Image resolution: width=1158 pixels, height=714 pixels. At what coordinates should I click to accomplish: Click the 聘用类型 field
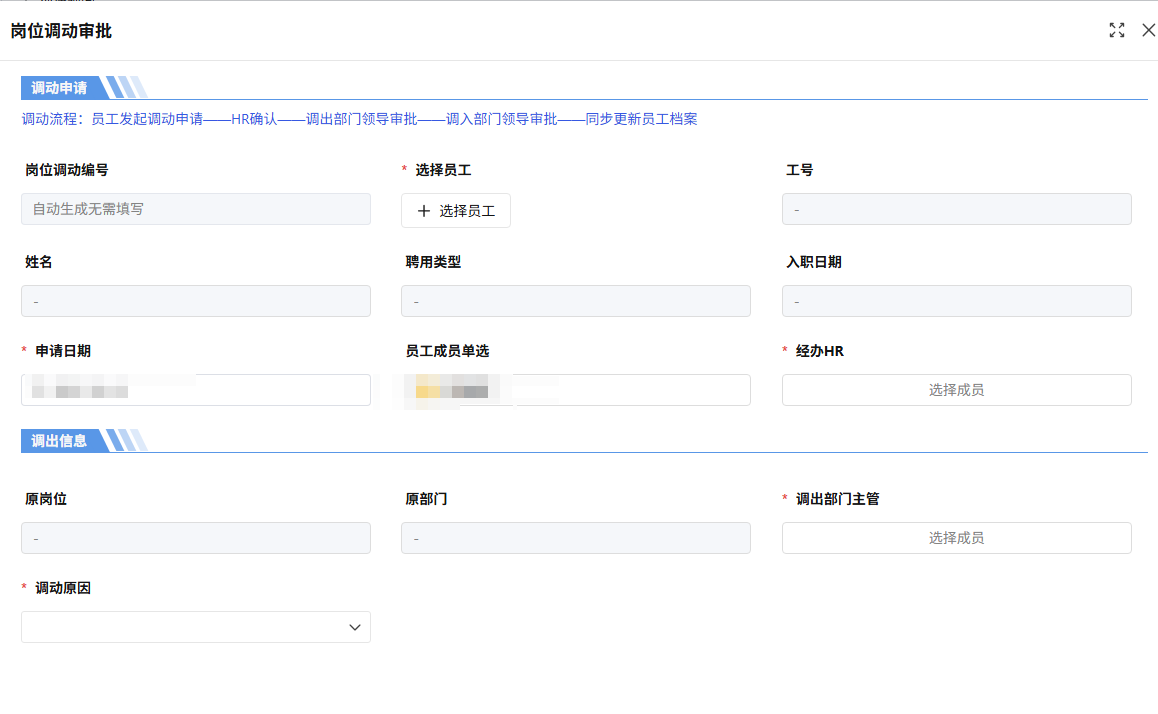576,300
